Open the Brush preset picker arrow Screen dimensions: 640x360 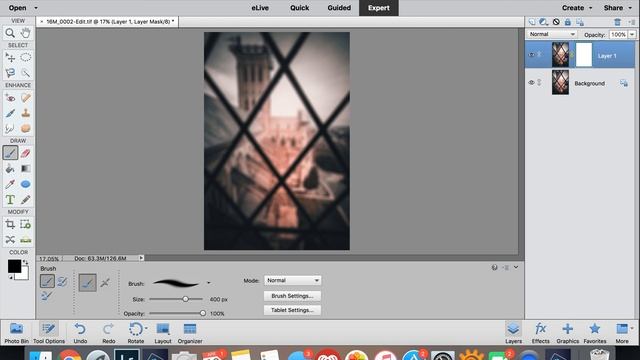[x=209, y=283]
